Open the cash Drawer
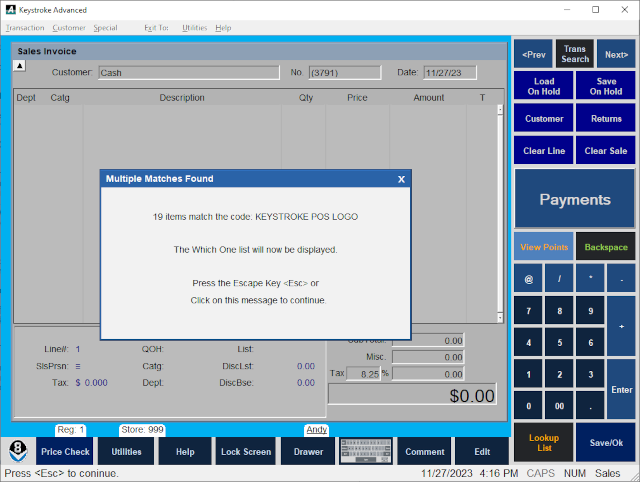This screenshot has width=640, height=482. click(308, 452)
